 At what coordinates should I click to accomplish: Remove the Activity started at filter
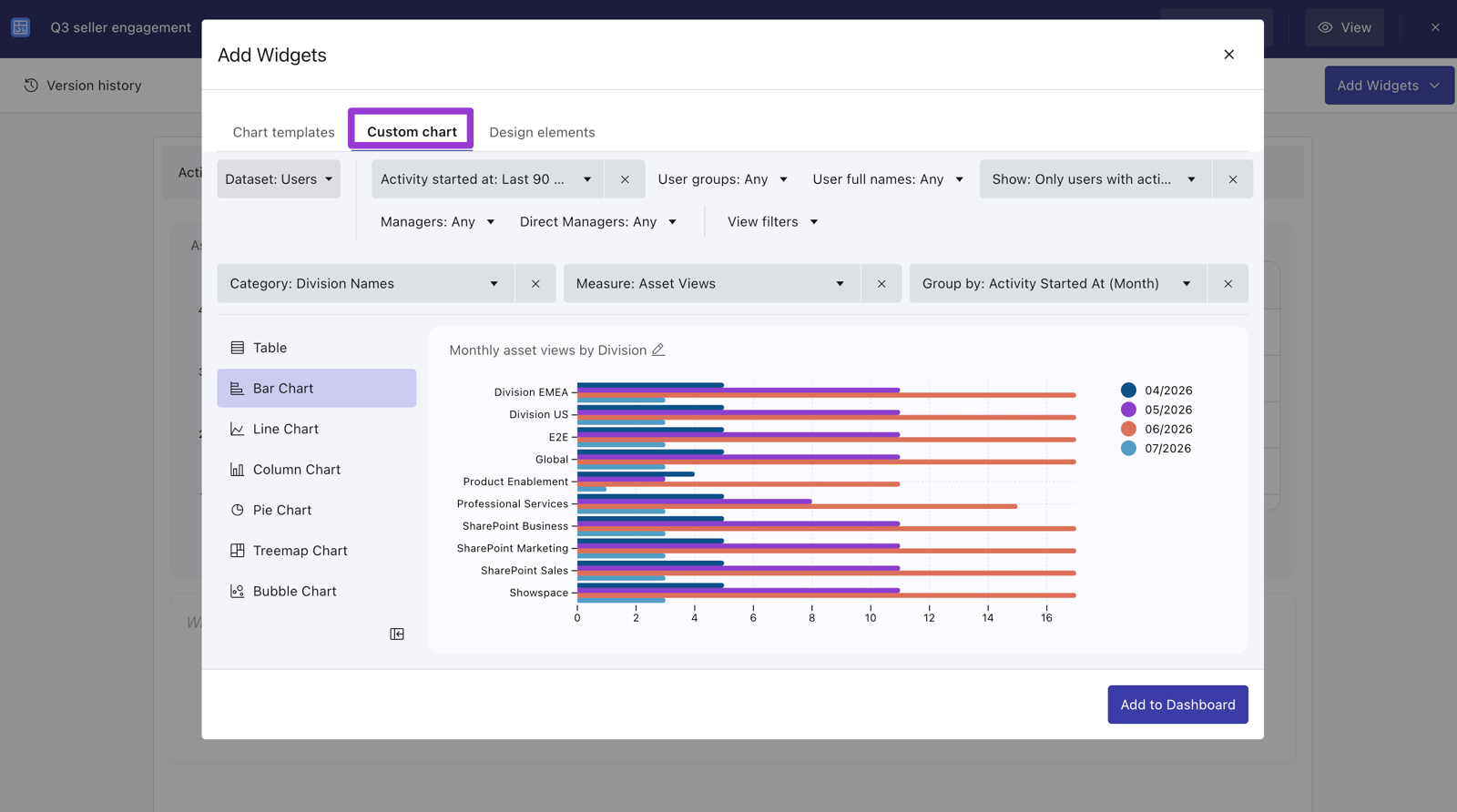click(x=625, y=179)
